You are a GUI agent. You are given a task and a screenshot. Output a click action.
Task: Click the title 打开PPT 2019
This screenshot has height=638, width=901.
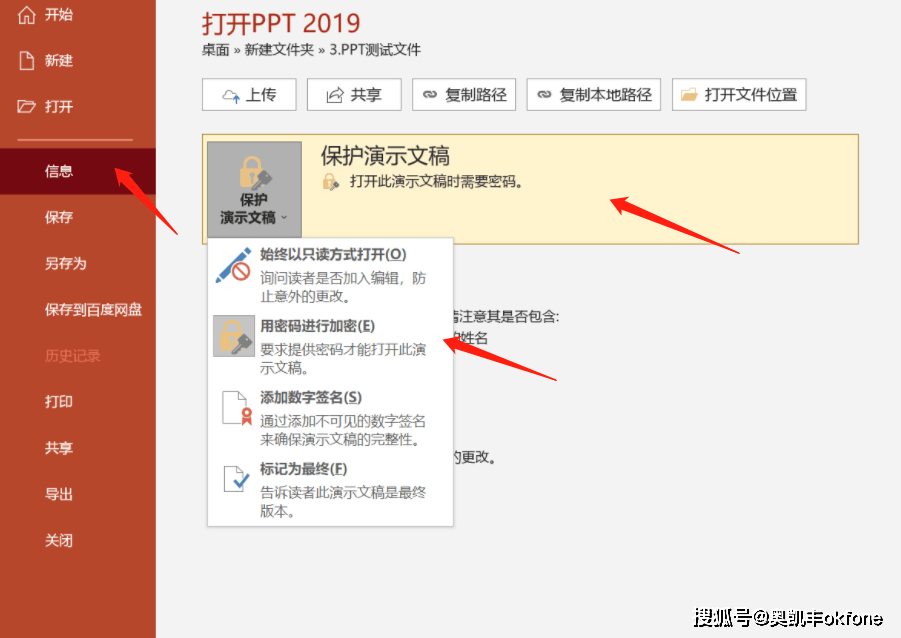(281, 24)
